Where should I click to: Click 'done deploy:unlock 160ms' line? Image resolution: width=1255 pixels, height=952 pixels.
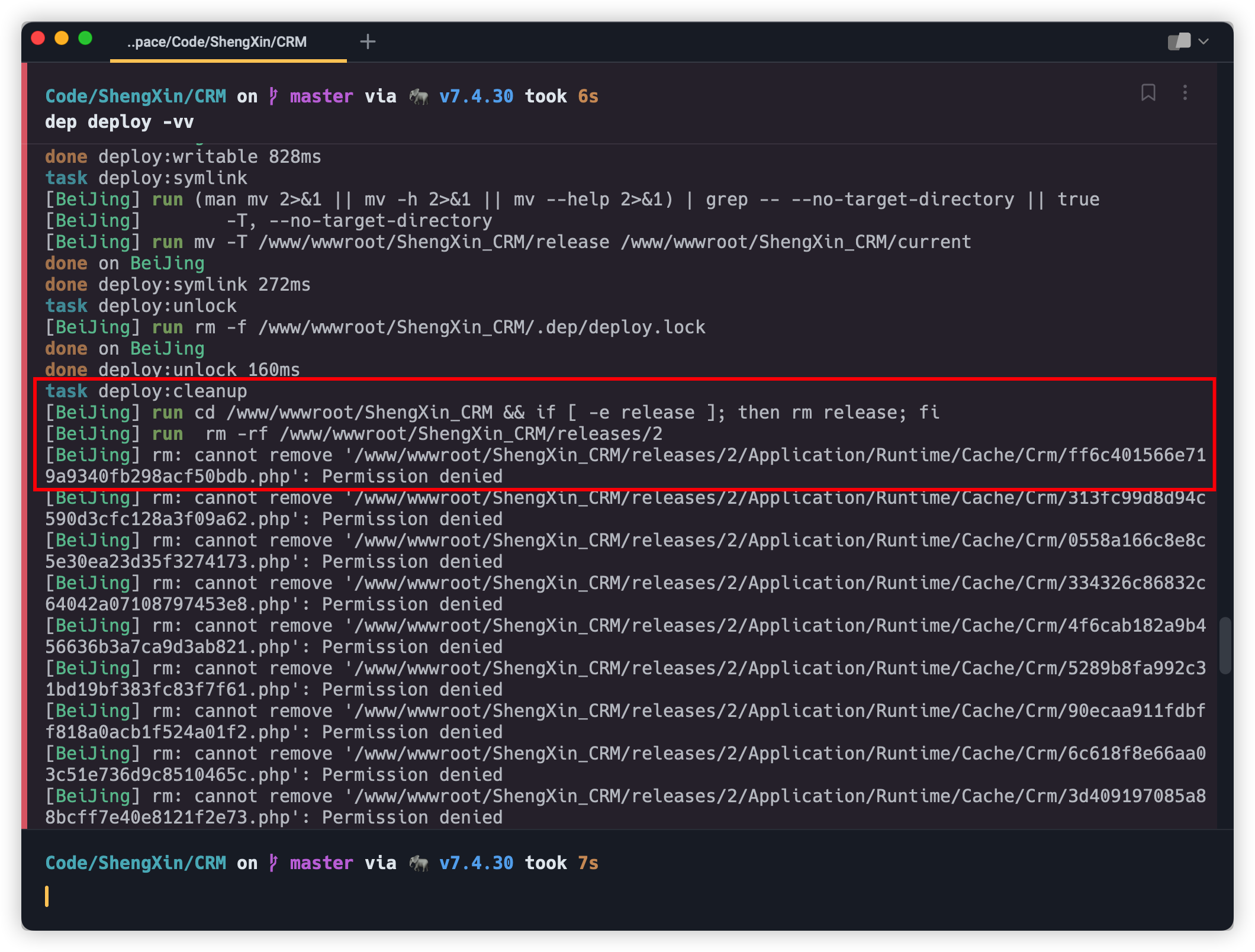172,370
